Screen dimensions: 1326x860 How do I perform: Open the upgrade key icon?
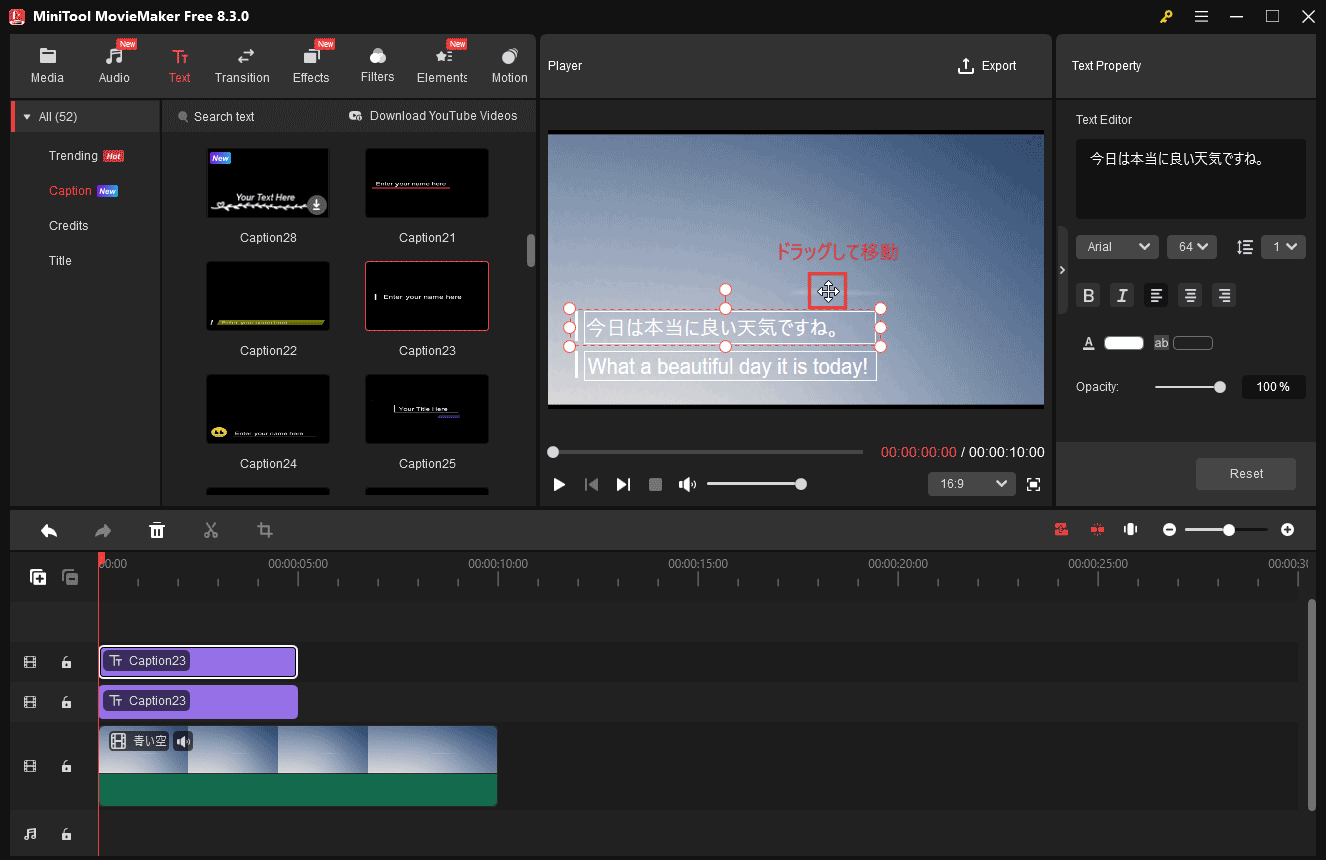coord(1166,17)
